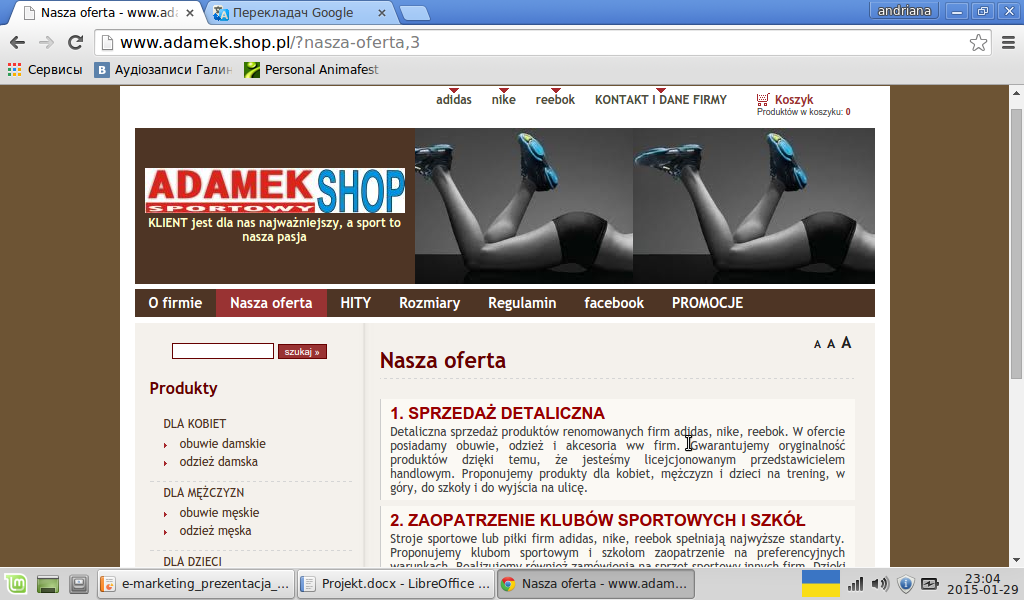
Task: Click the volume speaker tray icon
Action: (879, 584)
